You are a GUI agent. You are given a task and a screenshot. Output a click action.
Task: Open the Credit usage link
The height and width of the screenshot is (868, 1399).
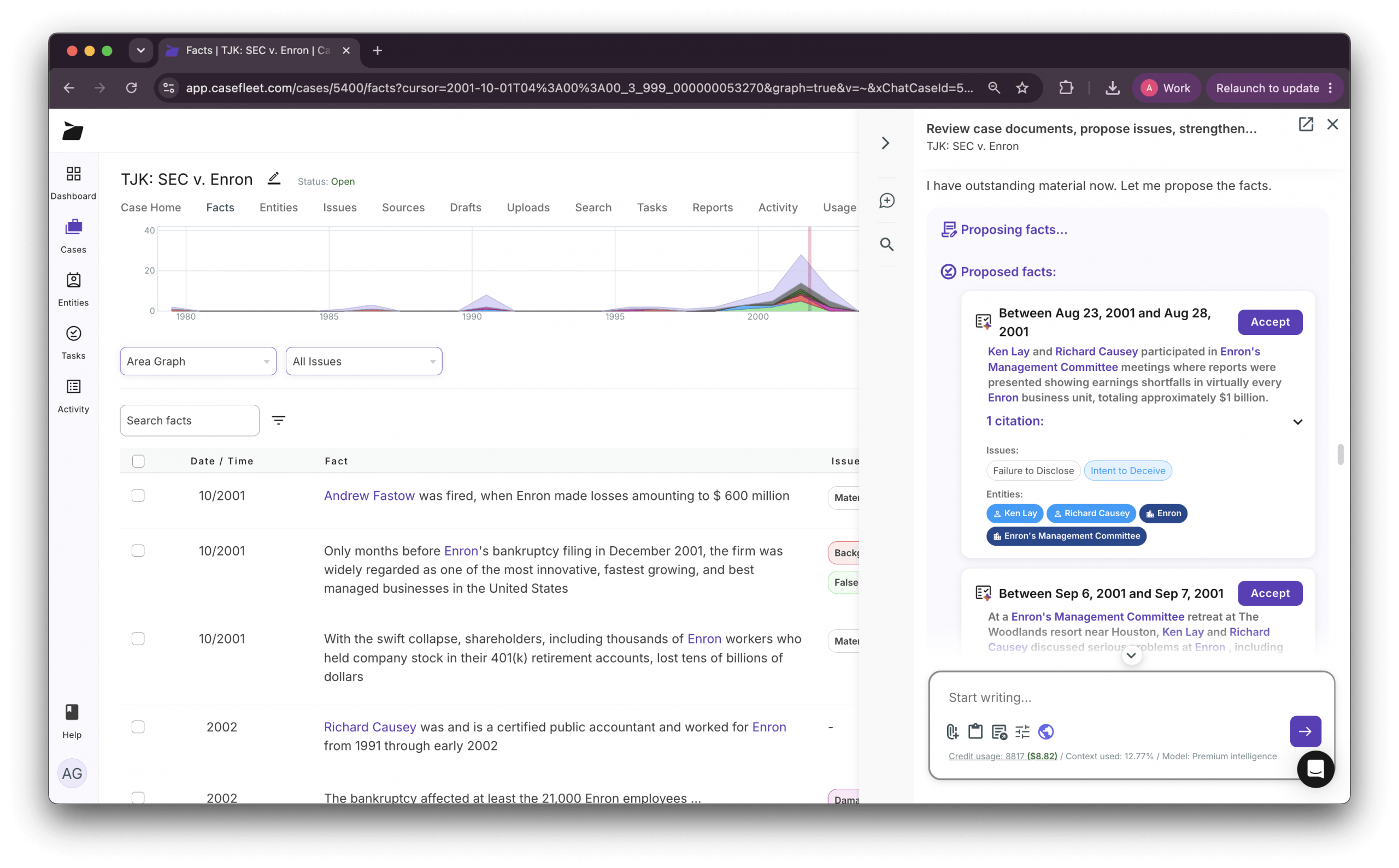(1003, 756)
